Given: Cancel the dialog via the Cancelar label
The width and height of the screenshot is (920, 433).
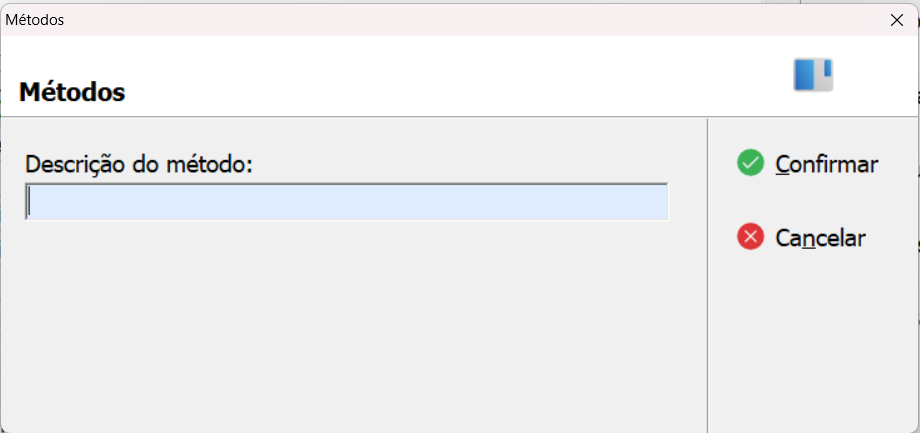Looking at the screenshot, I should click(x=820, y=238).
